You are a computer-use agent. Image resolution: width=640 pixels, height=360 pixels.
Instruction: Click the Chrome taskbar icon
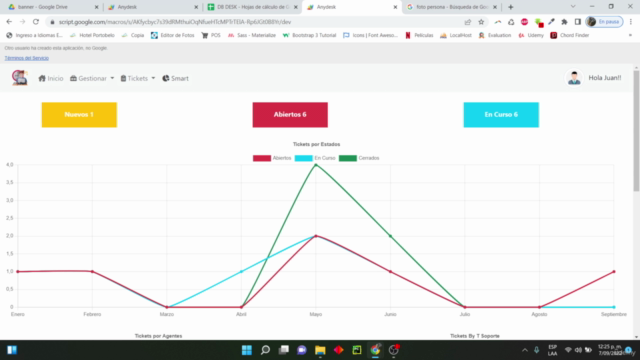(x=375, y=350)
